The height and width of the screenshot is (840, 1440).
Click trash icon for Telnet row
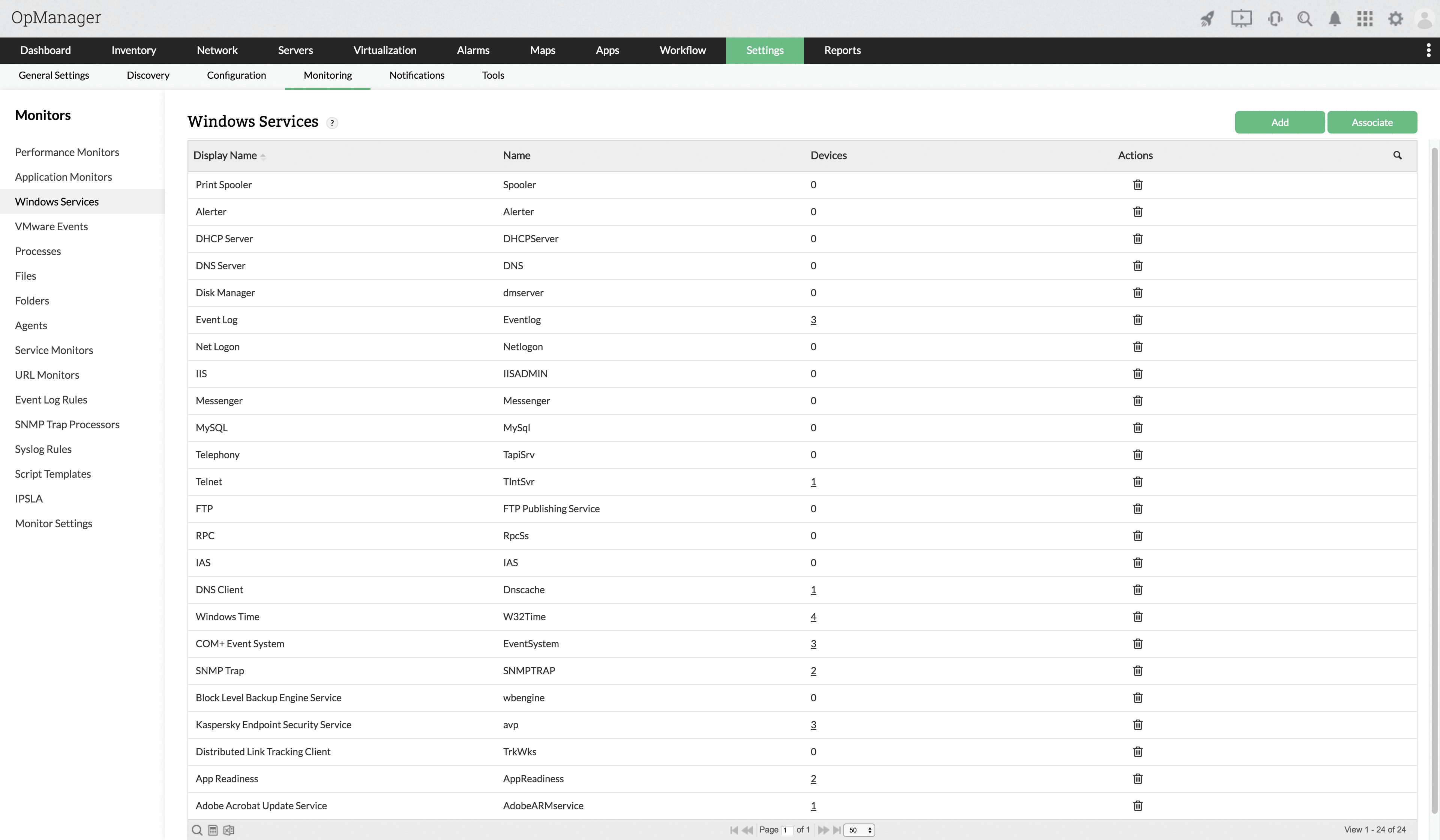click(1137, 482)
